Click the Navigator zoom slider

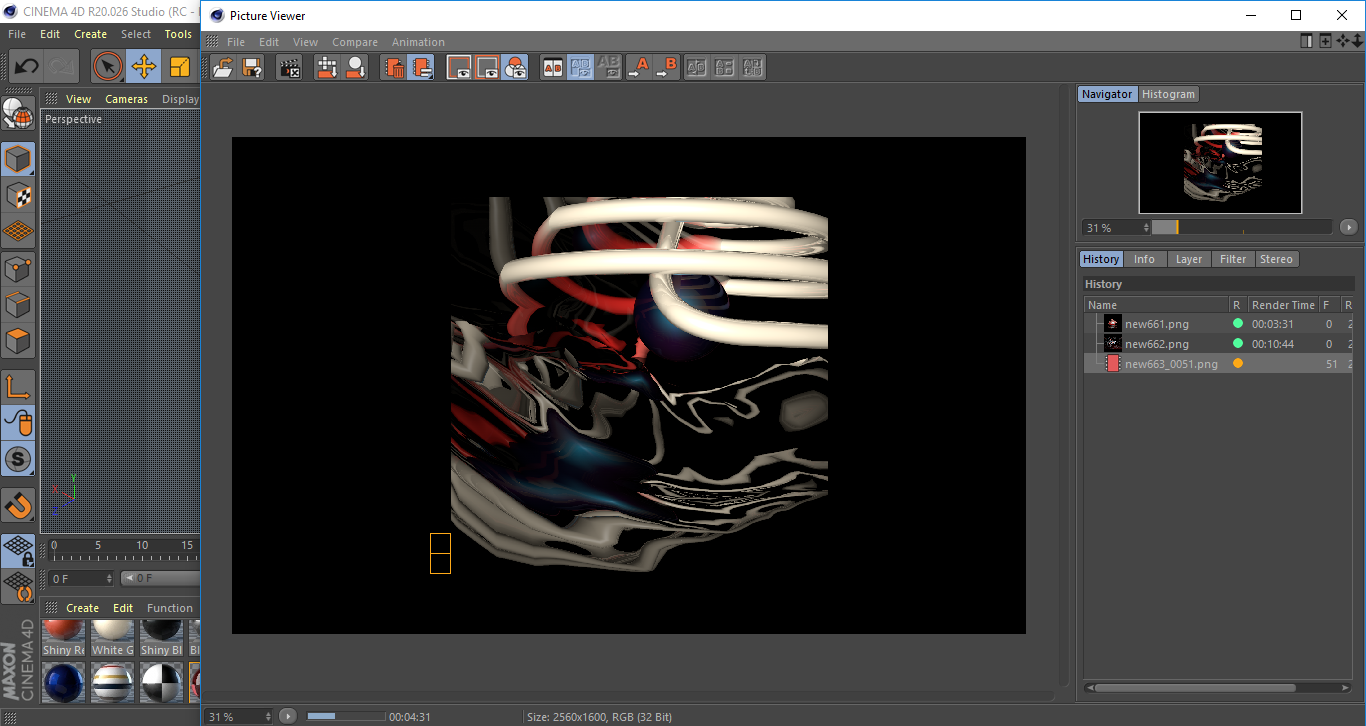pos(1241,227)
